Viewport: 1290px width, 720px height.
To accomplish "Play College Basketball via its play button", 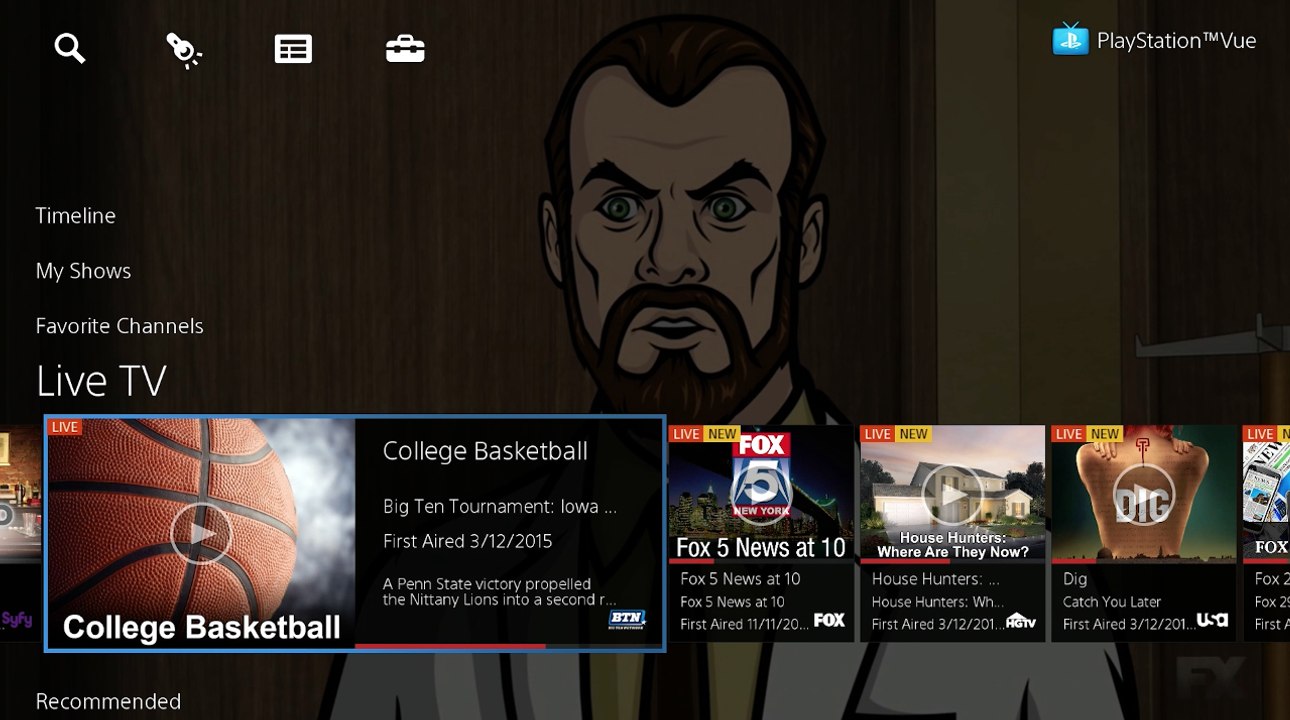I will point(200,534).
